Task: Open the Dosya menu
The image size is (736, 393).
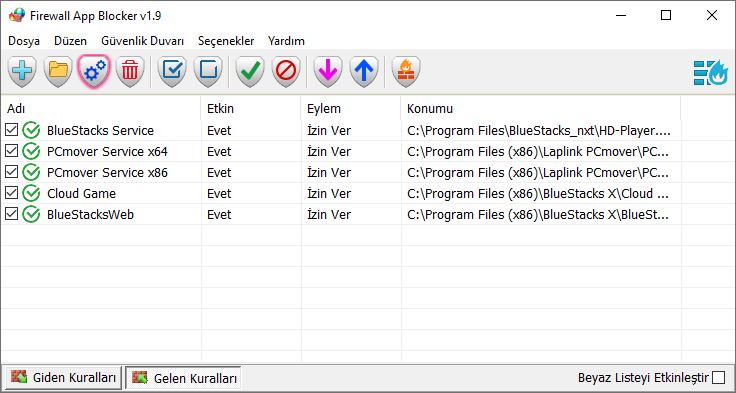Action: (24, 41)
